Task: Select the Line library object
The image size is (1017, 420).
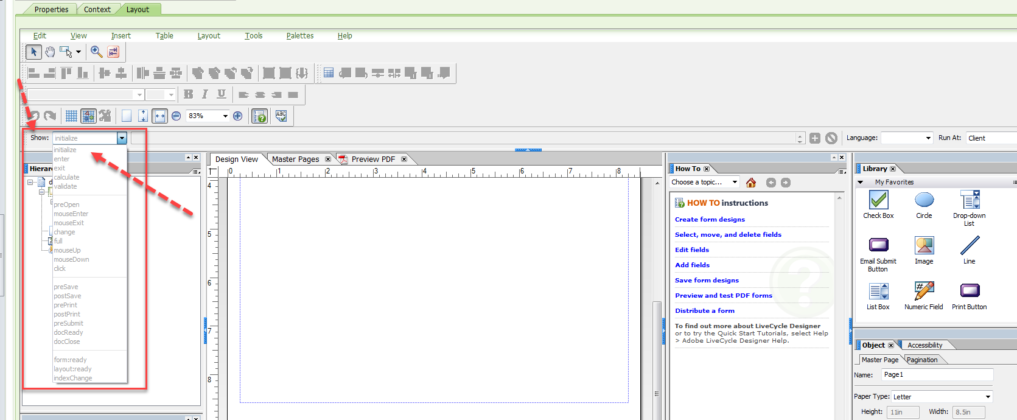Action: click(969, 250)
